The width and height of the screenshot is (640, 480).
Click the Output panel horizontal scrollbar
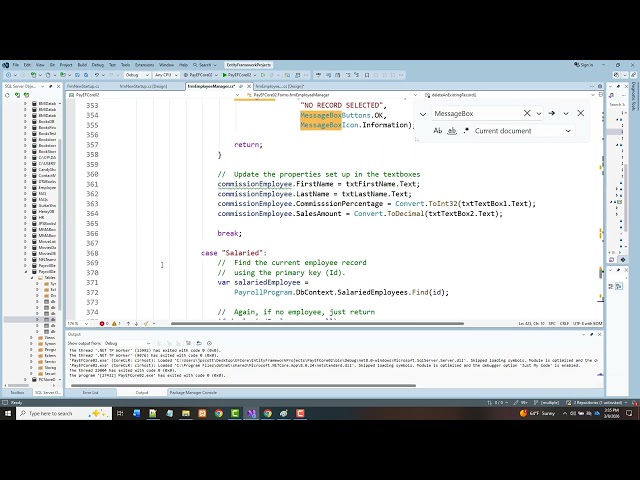tap(244, 385)
